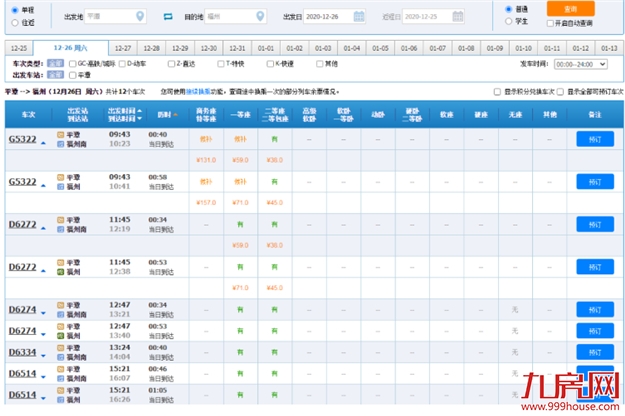This screenshot has height=416, width=625.
Task: Book the D6334 train
Action: pyautogui.click(x=595, y=352)
